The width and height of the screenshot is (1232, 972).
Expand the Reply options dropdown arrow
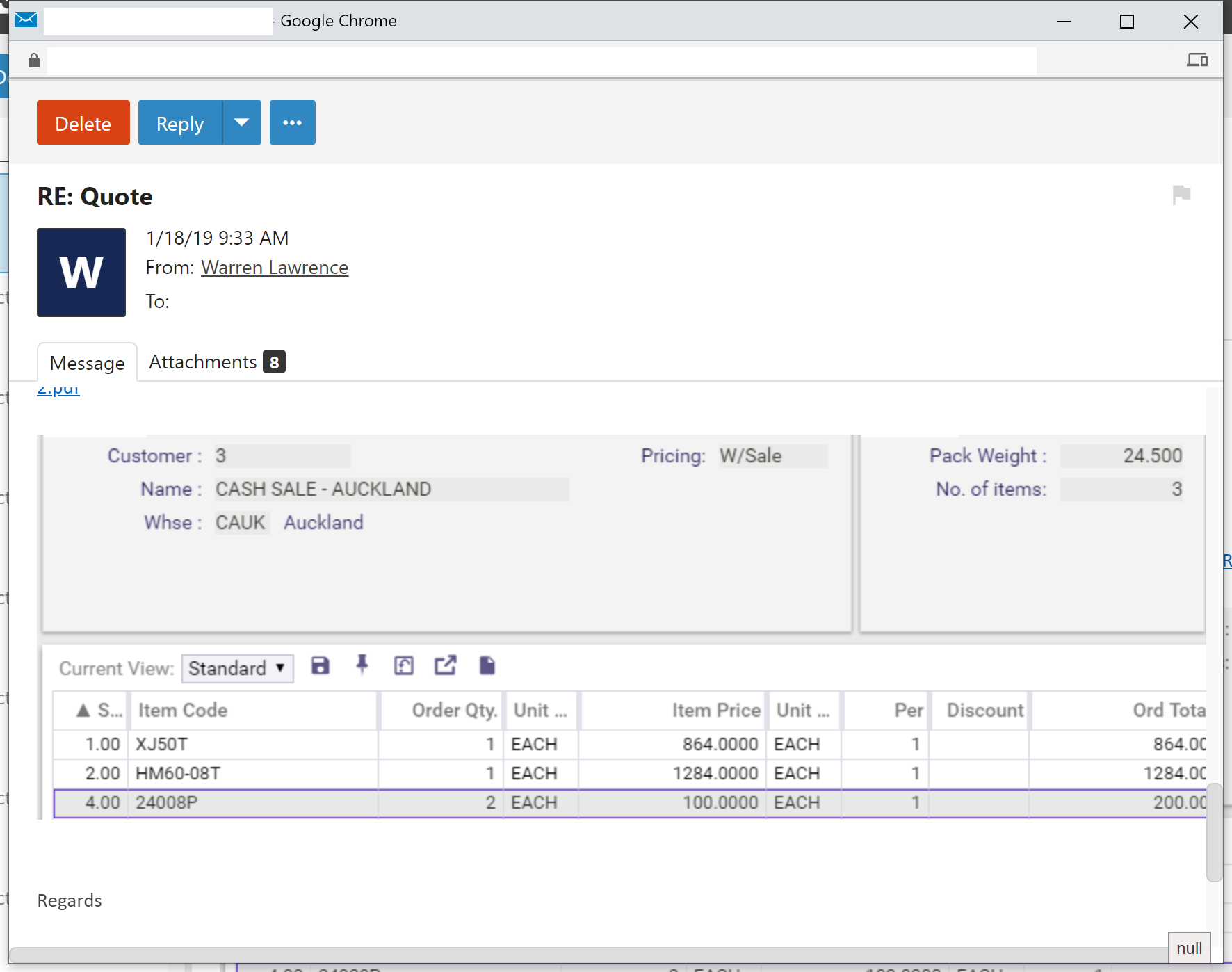pyautogui.click(x=242, y=122)
